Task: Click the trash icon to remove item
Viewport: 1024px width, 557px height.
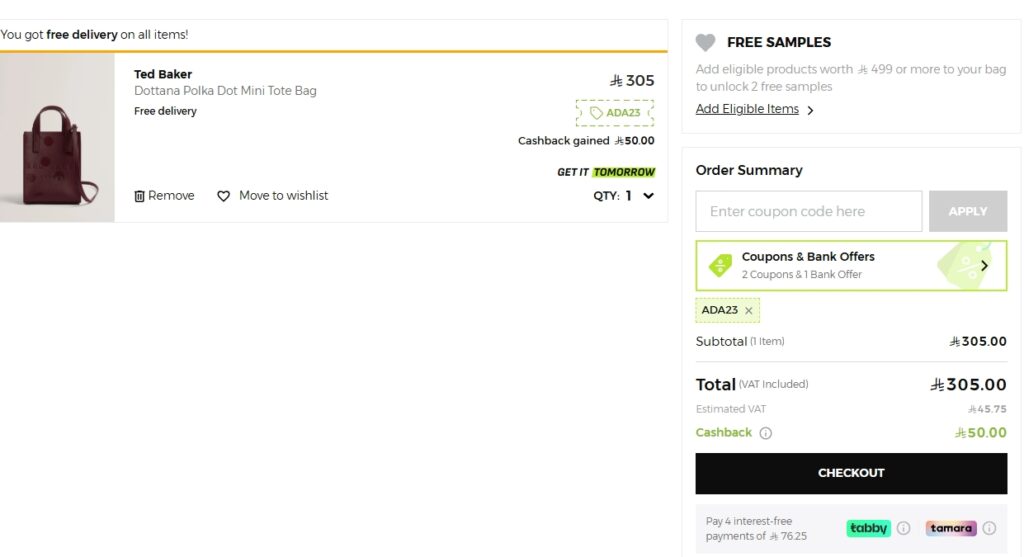Action: click(x=140, y=196)
